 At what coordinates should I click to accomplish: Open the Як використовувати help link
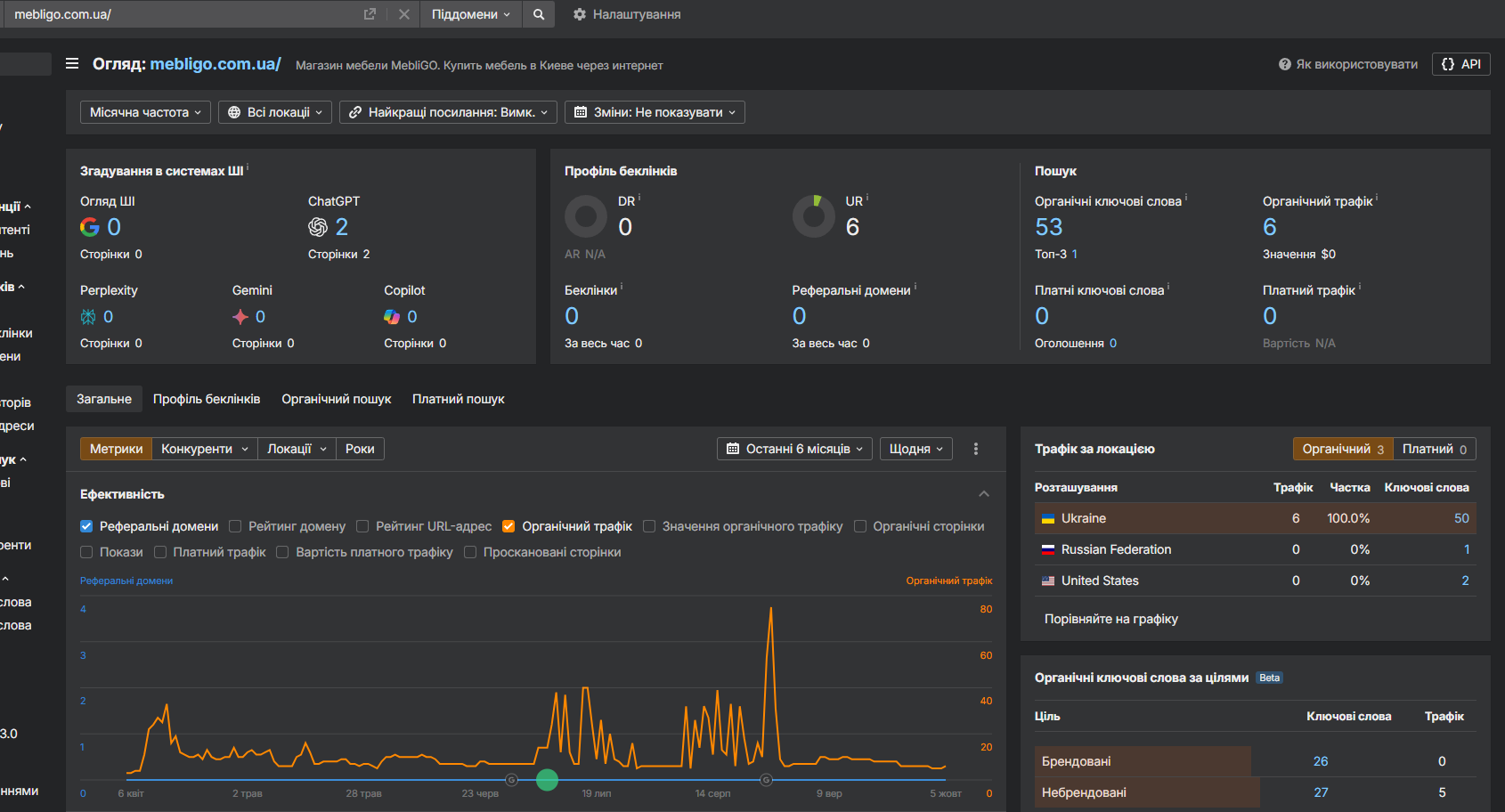coord(1348,64)
